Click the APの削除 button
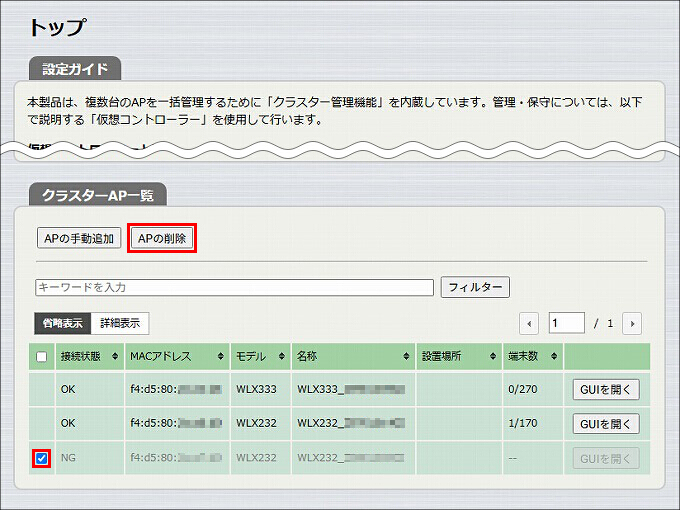Screen dimensions: 680x510 pyautogui.click(x=162, y=238)
